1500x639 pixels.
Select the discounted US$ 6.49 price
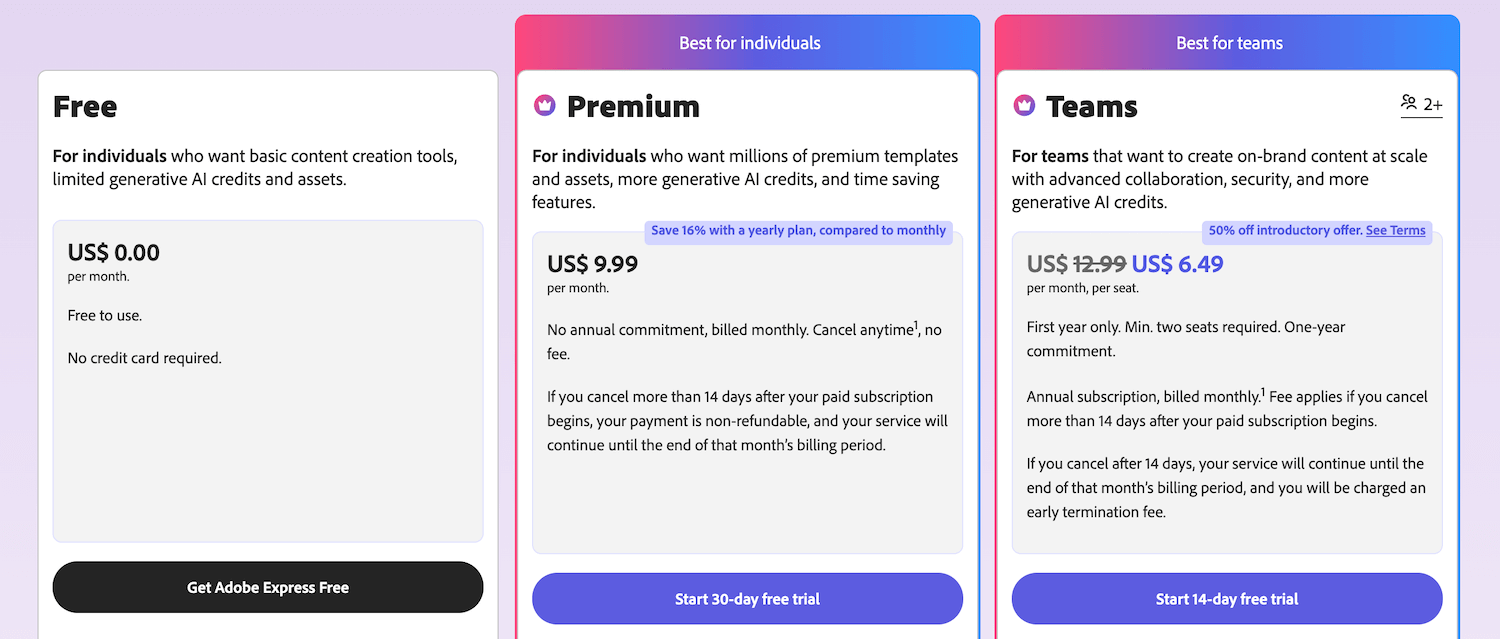click(x=1177, y=264)
